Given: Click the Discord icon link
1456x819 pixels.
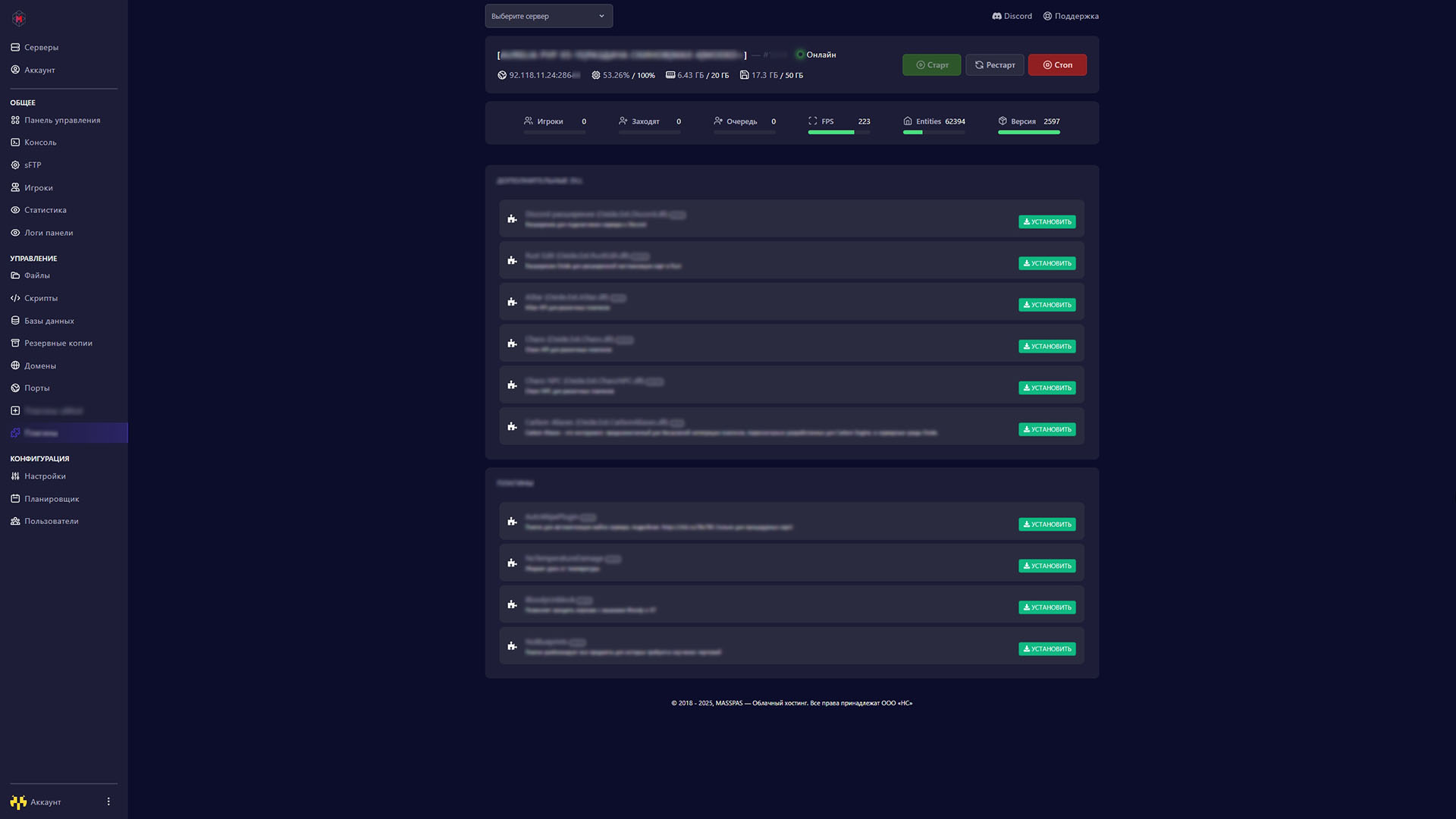Looking at the screenshot, I should (996, 16).
